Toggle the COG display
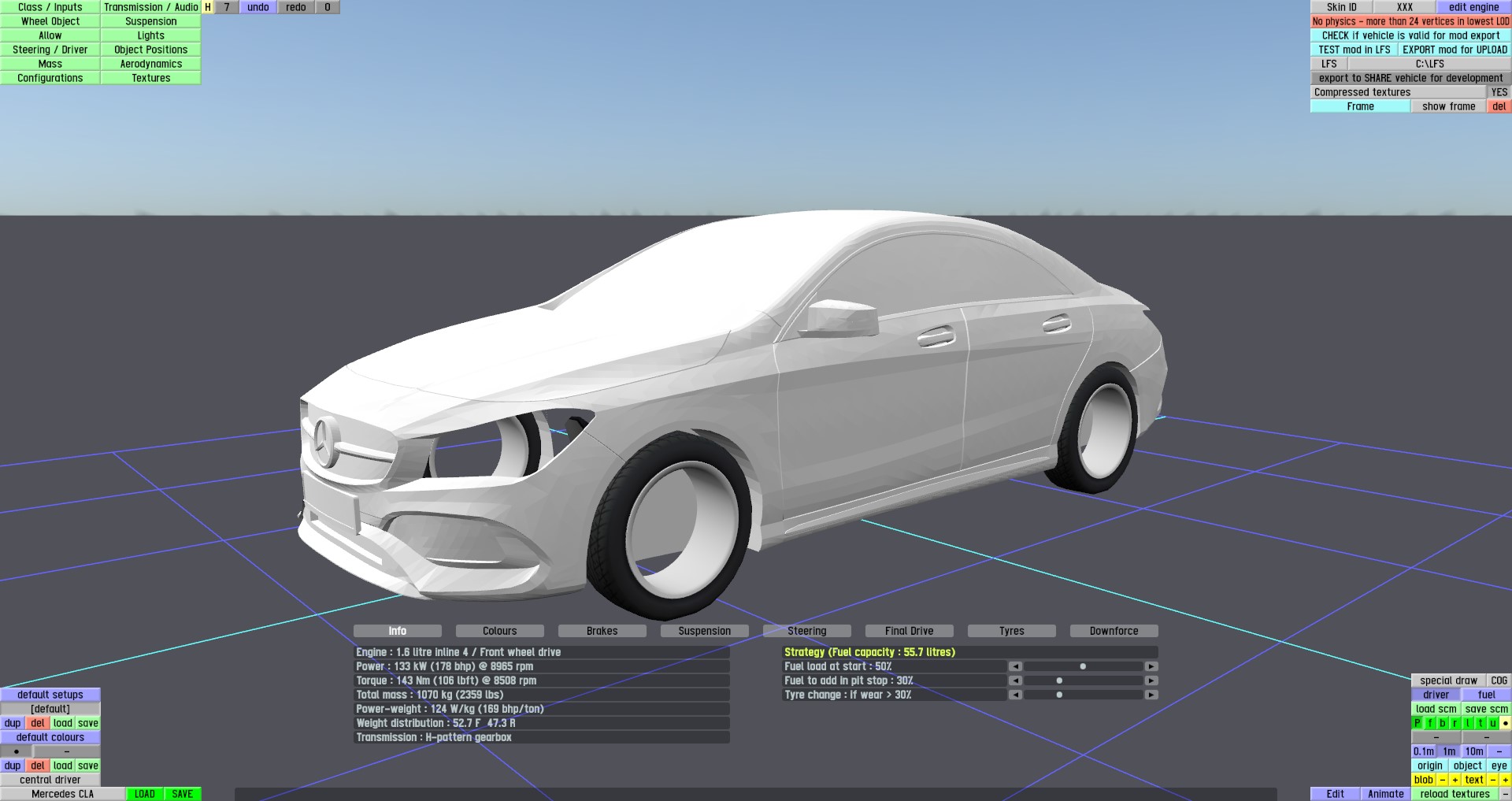This screenshot has height=801, width=1512. point(1499,680)
